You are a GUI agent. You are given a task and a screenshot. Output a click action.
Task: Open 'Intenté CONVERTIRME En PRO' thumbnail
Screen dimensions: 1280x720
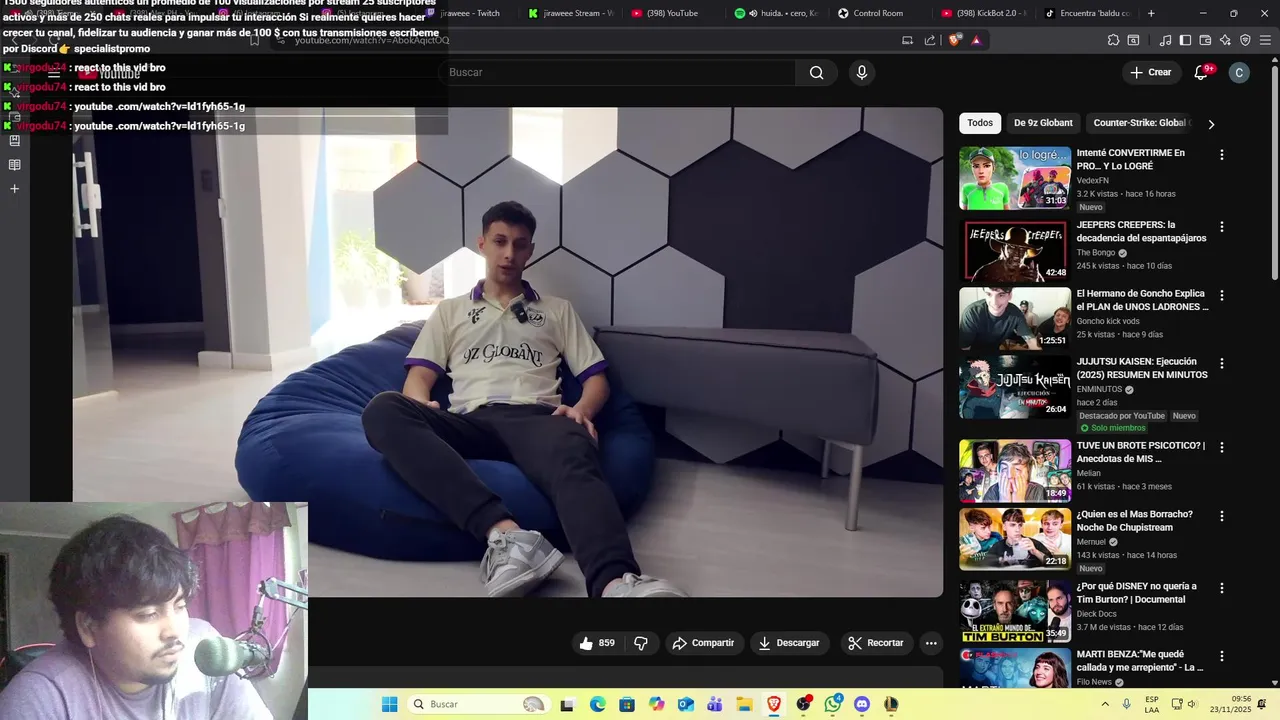point(1015,178)
